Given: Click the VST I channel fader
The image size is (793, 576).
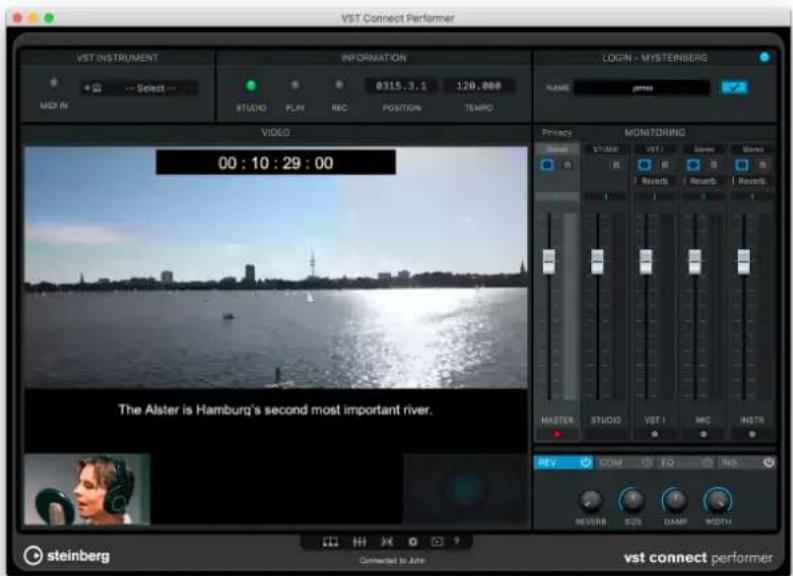Looking at the screenshot, I should [x=646, y=261].
